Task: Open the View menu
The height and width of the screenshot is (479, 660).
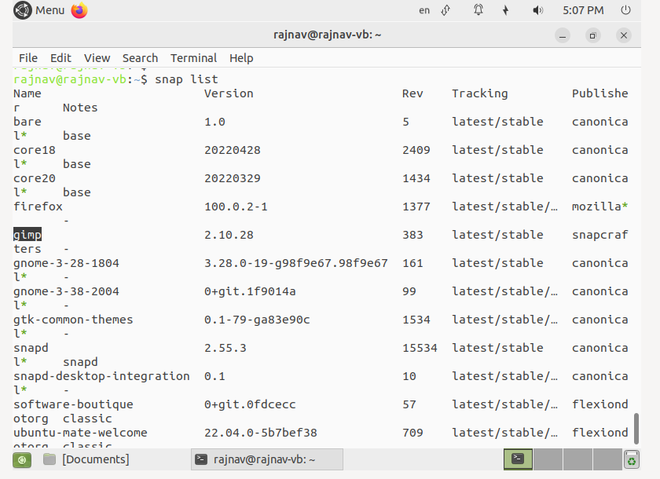Action: pos(97,58)
